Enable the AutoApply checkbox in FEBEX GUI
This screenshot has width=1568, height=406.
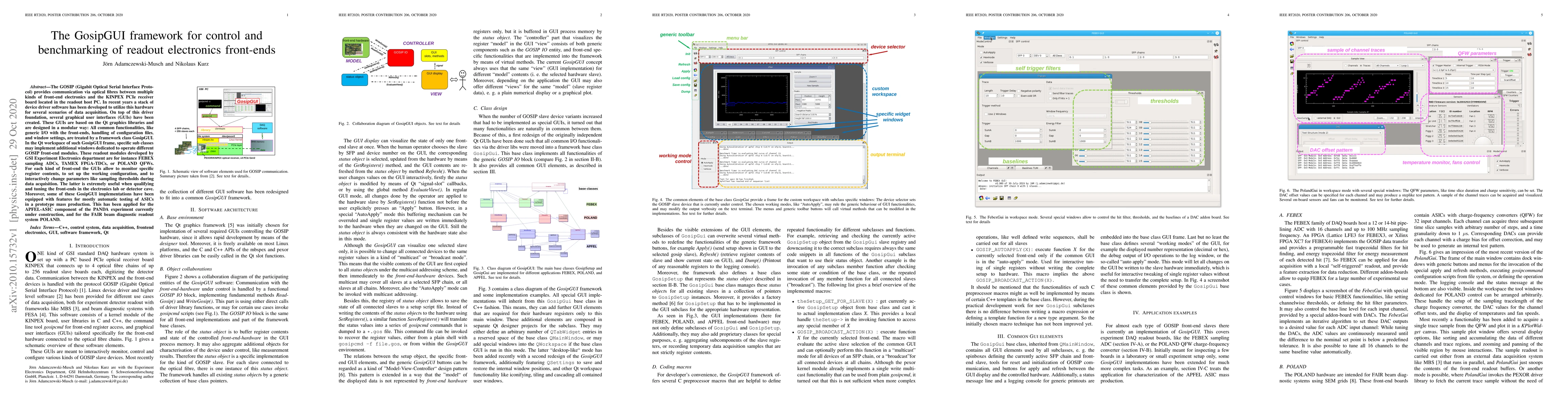981,52
